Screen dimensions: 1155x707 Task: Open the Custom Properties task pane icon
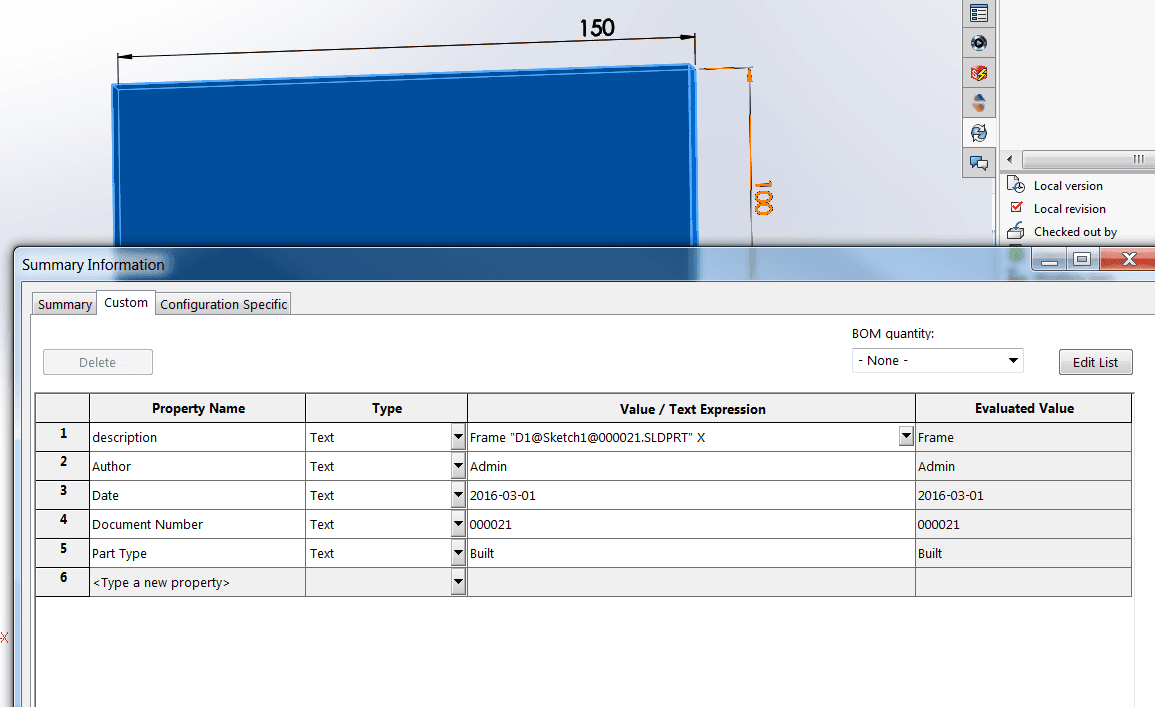point(979,13)
